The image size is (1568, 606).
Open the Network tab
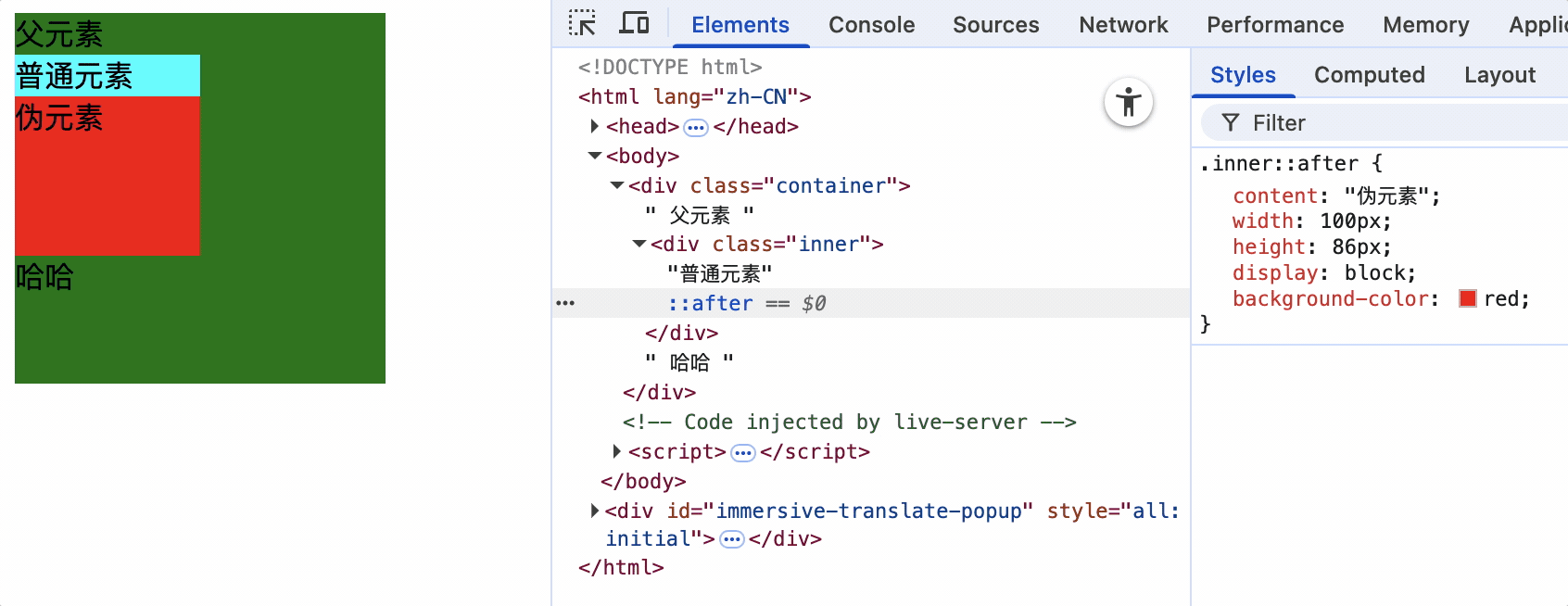[x=1123, y=25]
